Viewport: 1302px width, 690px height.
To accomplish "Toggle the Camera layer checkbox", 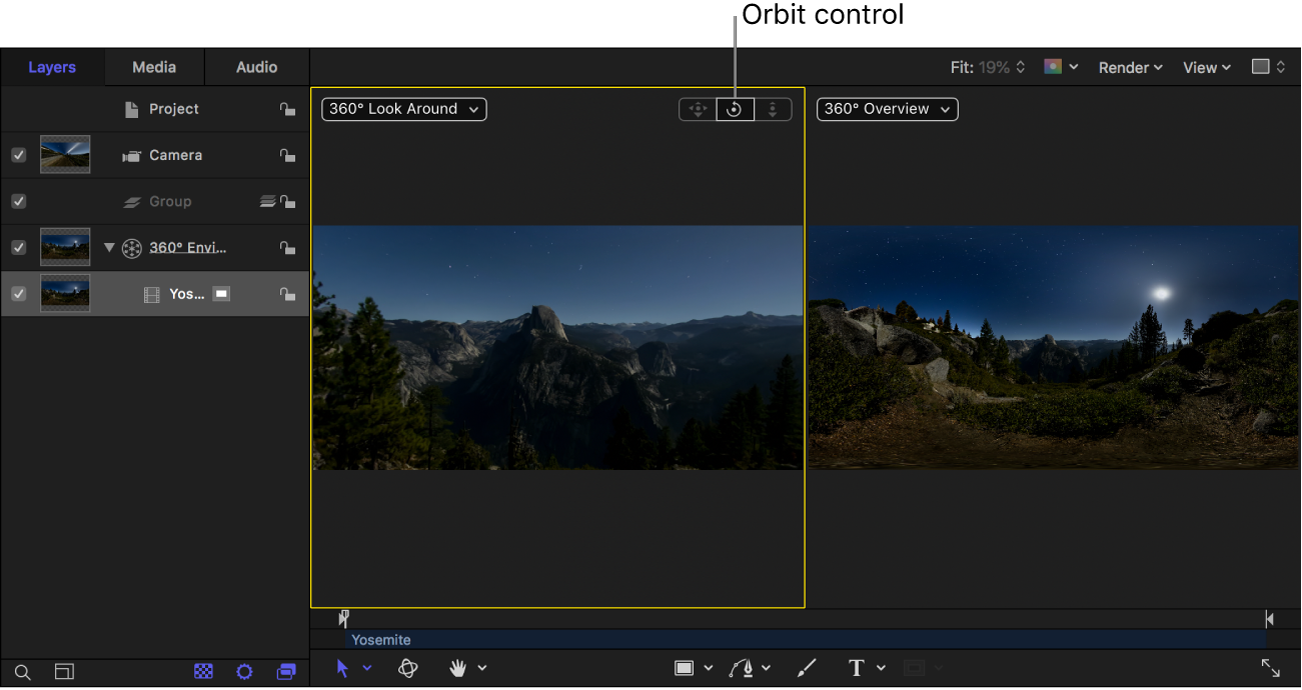I will click(18, 155).
